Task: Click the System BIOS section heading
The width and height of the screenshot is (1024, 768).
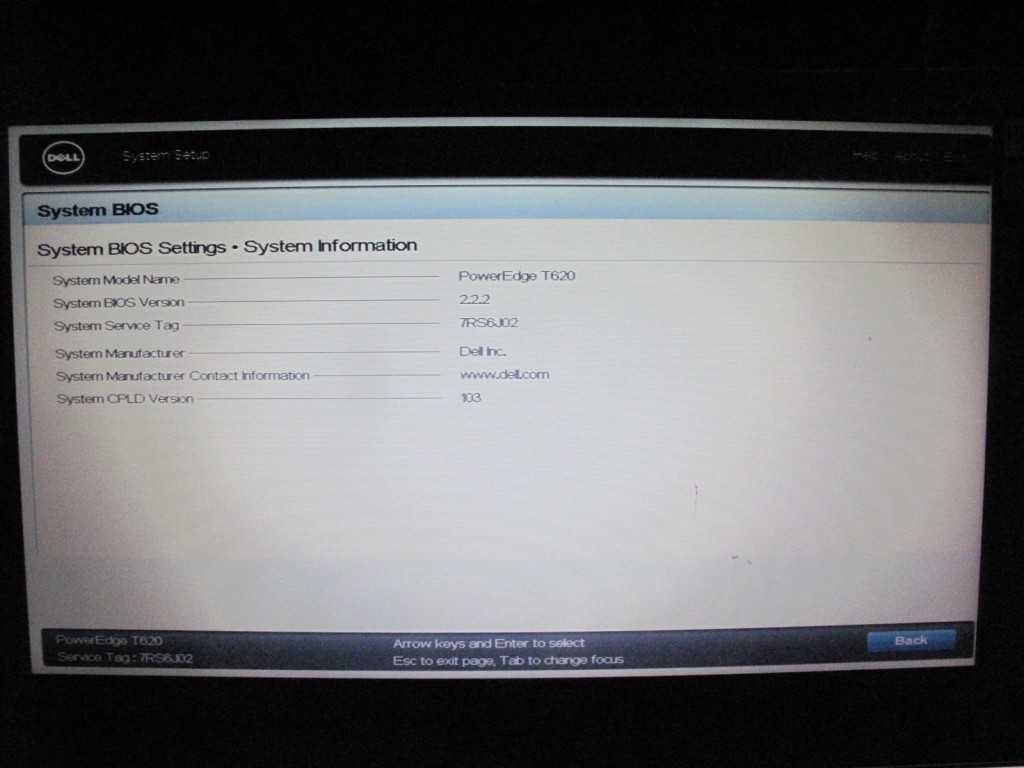Action: point(98,210)
